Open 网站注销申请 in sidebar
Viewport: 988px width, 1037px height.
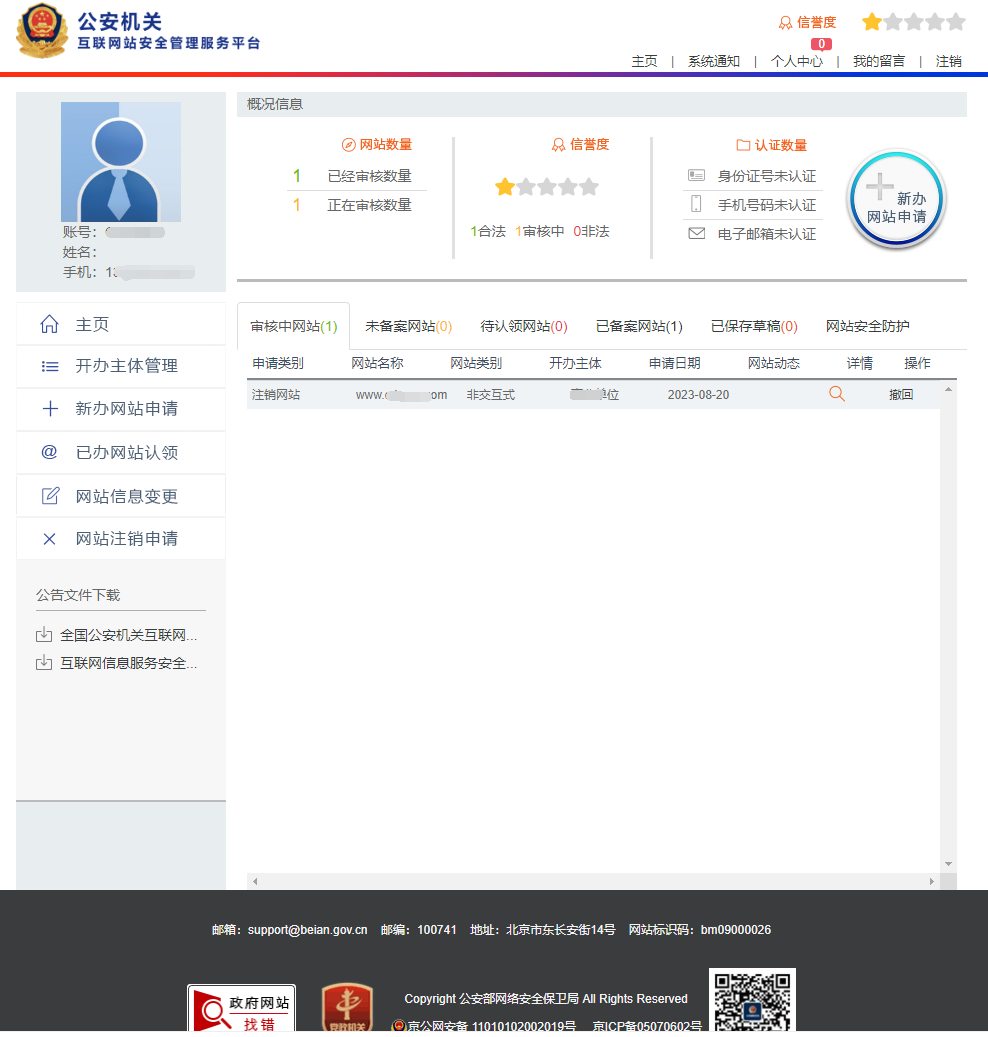[x=121, y=538]
